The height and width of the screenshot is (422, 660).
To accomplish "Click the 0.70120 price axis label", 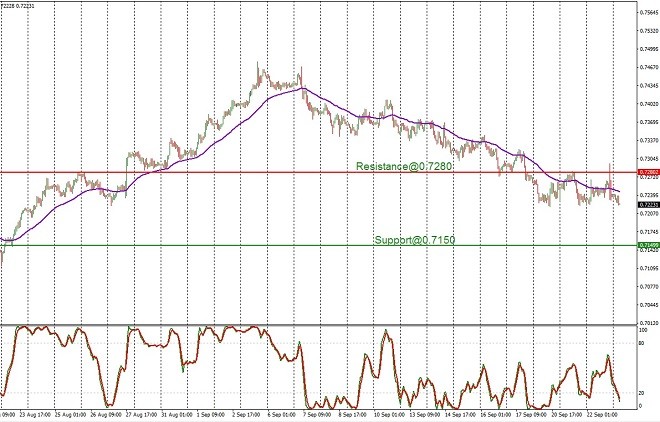I will (x=649, y=323).
